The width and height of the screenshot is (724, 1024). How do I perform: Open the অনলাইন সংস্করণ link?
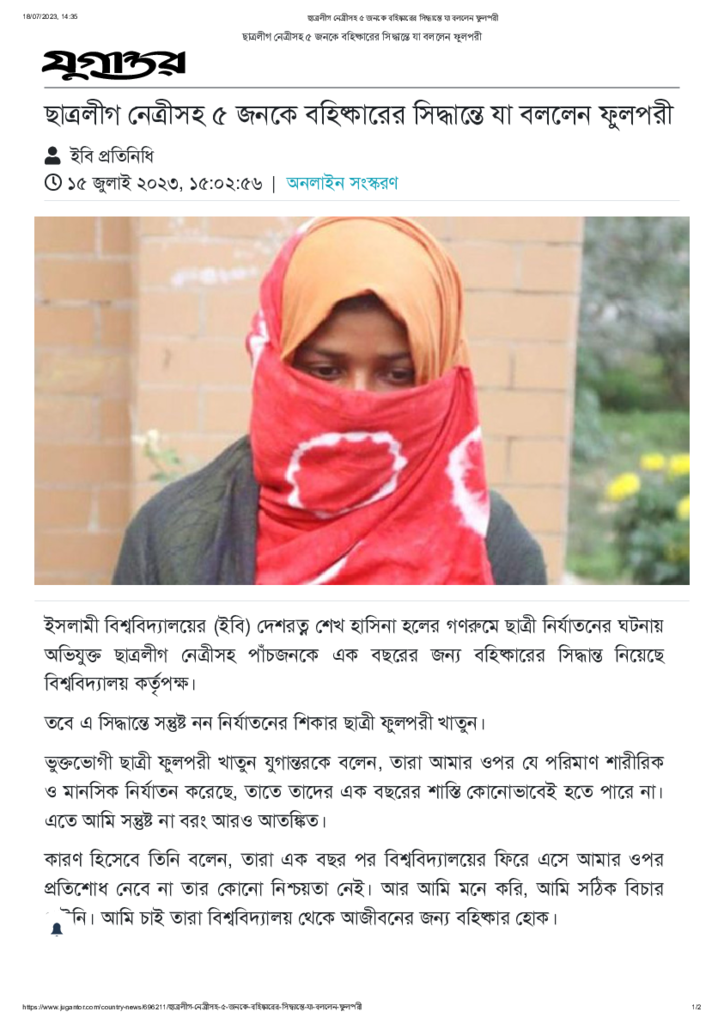click(342, 183)
